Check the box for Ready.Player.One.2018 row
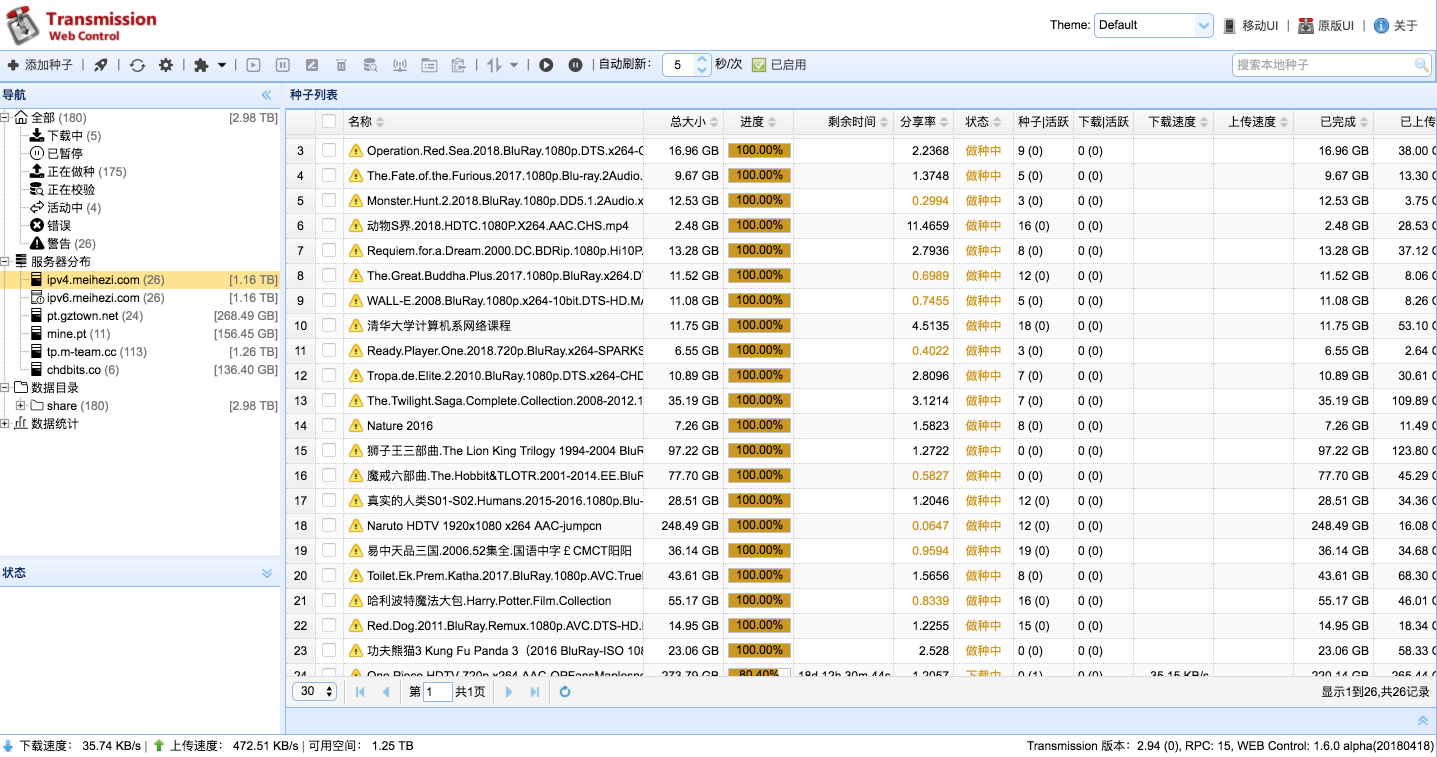The height and width of the screenshot is (757, 1437). point(329,350)
